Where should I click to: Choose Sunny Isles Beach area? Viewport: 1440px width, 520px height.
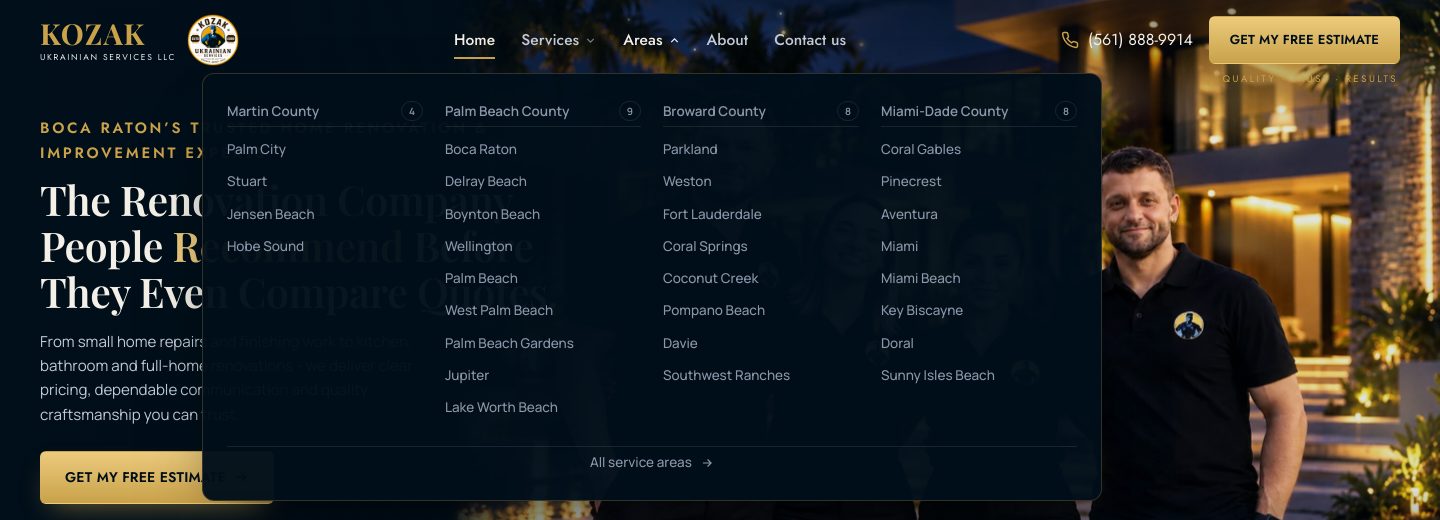coord(938,375)
